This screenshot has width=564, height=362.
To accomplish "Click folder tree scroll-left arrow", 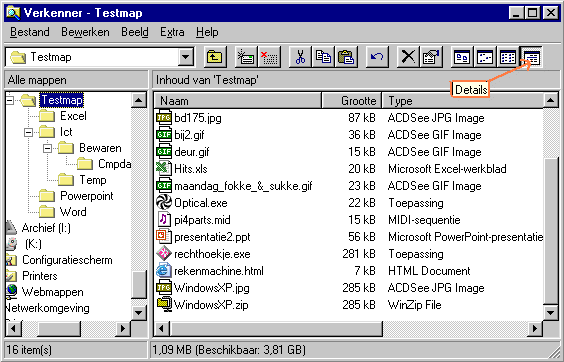I will 14,328.
